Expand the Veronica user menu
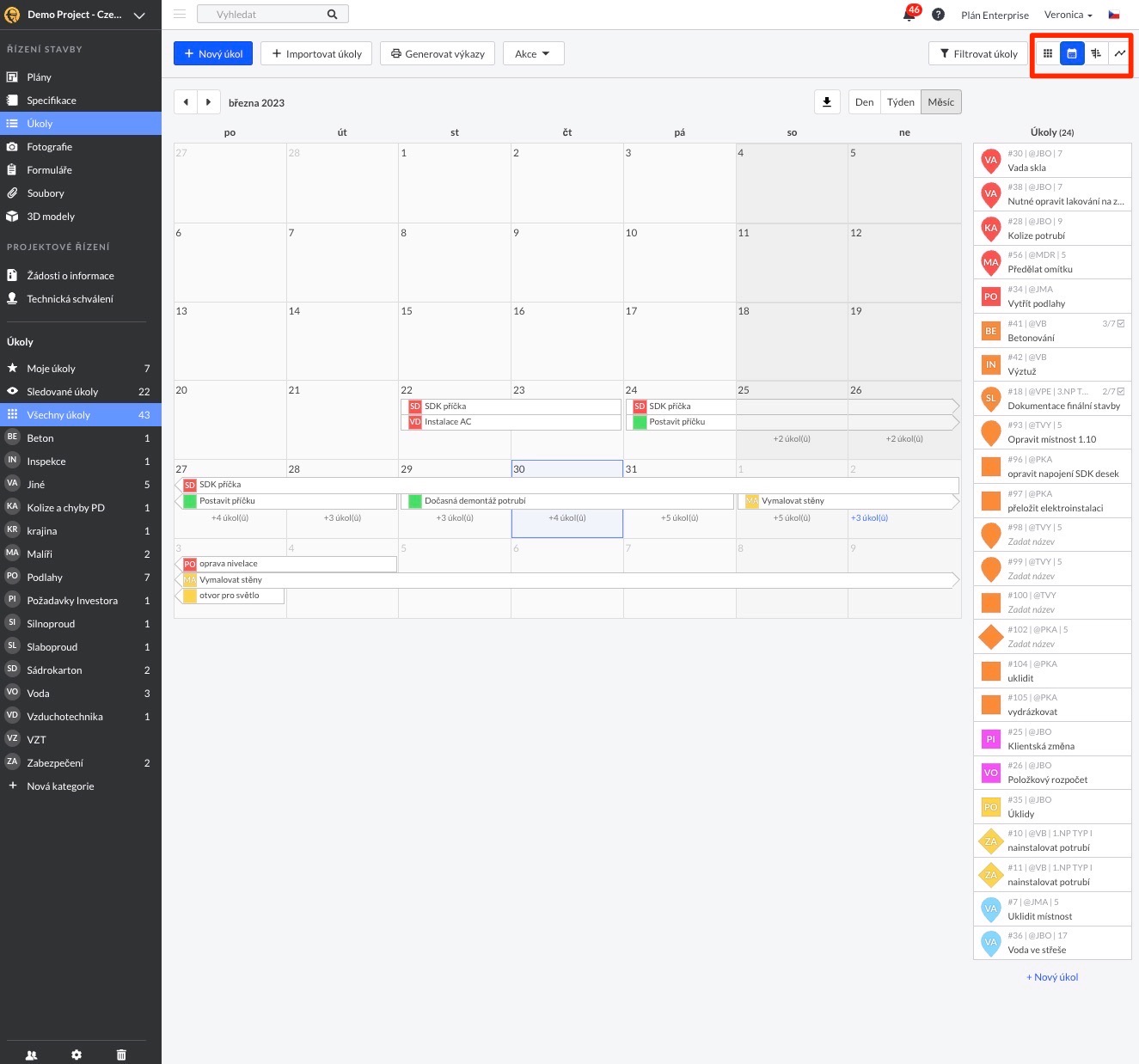 (x=1068, y=15)
